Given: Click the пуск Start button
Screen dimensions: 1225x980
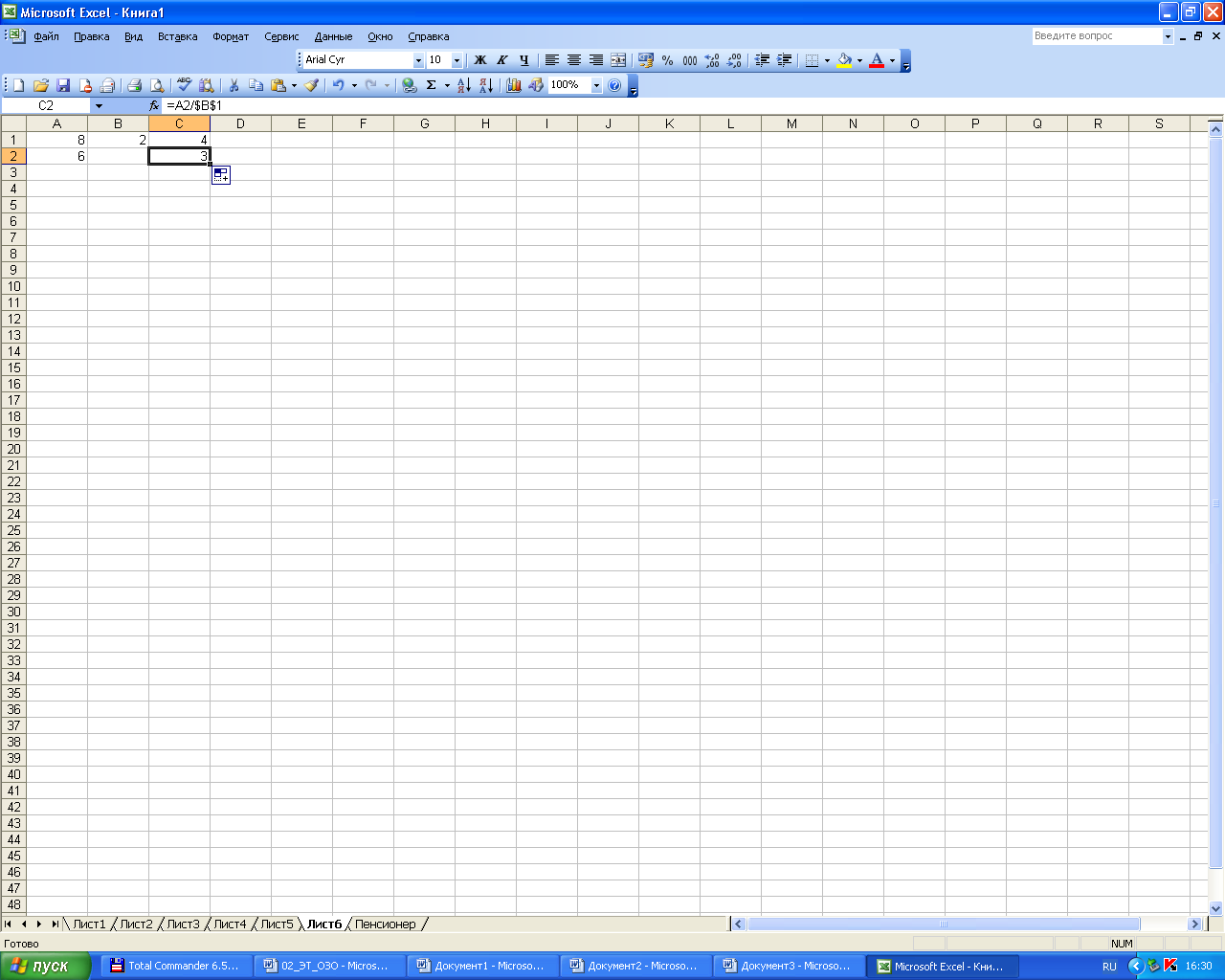Looking at the screenshot, I should (45, 966).
